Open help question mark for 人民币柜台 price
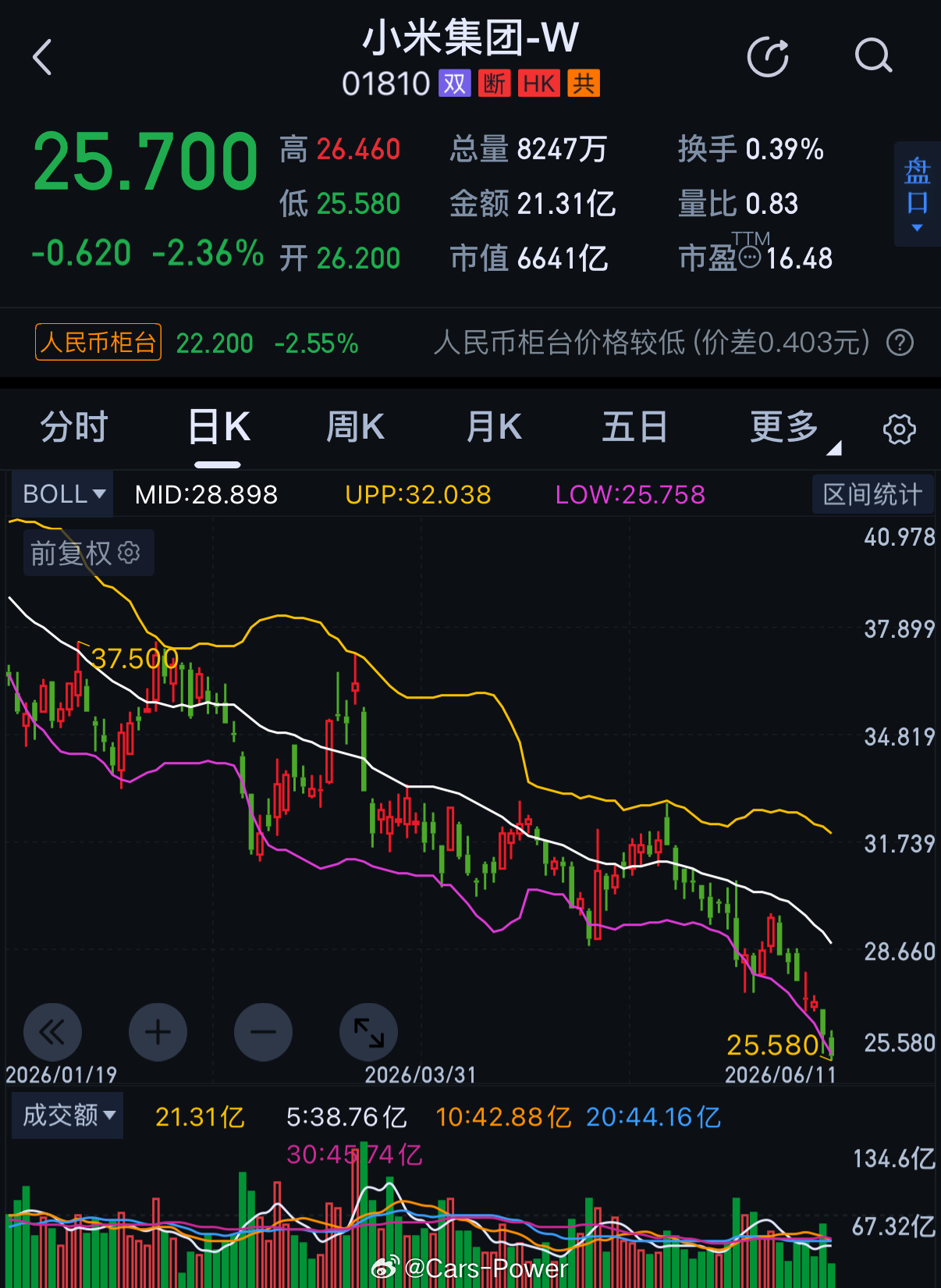The image size is (941, 1288). [x=900, y=342]
